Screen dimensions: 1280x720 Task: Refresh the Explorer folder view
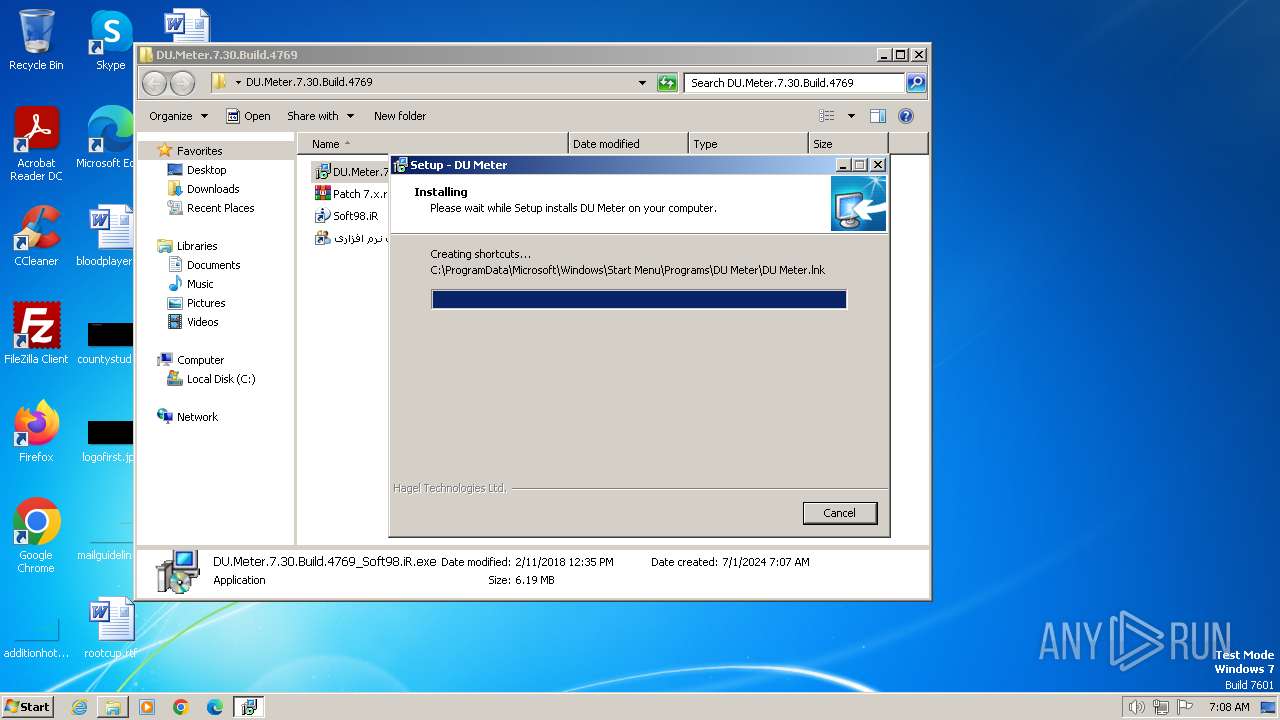click(667, 83)
